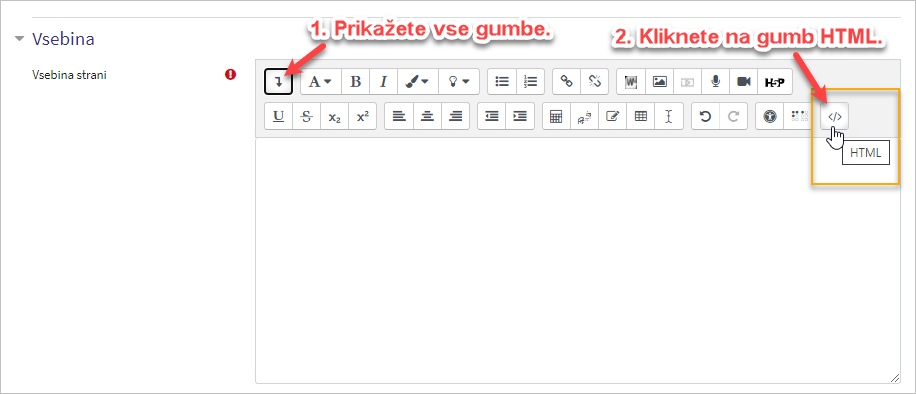Apply italic formatting
916x394 pixels.
383,81
